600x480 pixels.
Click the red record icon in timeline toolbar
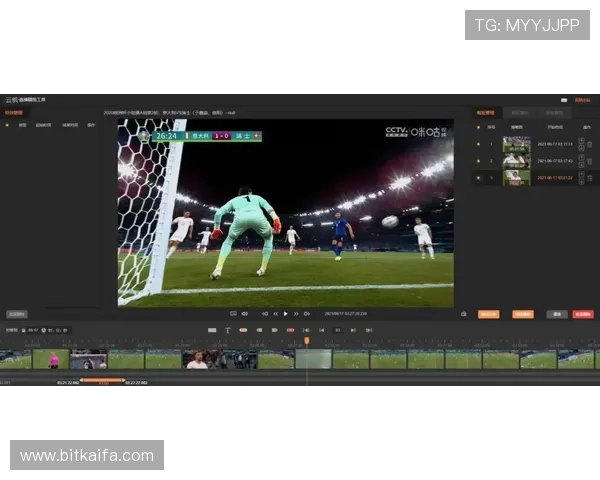[290, 329]
